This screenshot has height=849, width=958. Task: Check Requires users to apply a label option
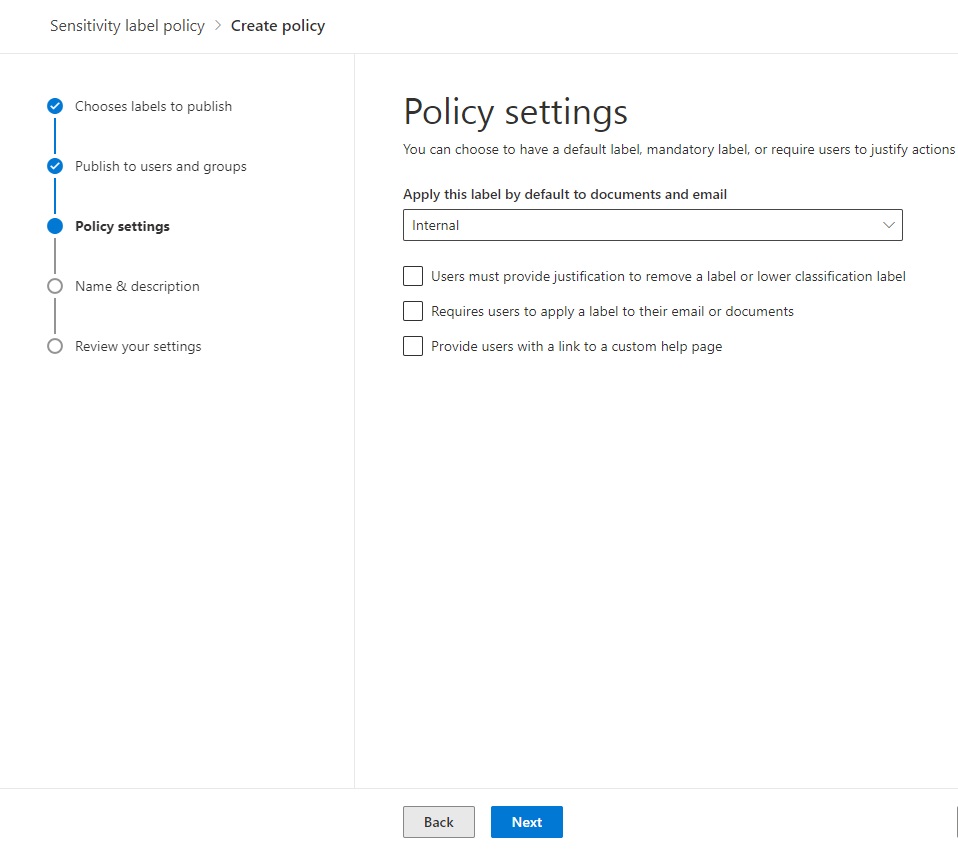[413, 311]
